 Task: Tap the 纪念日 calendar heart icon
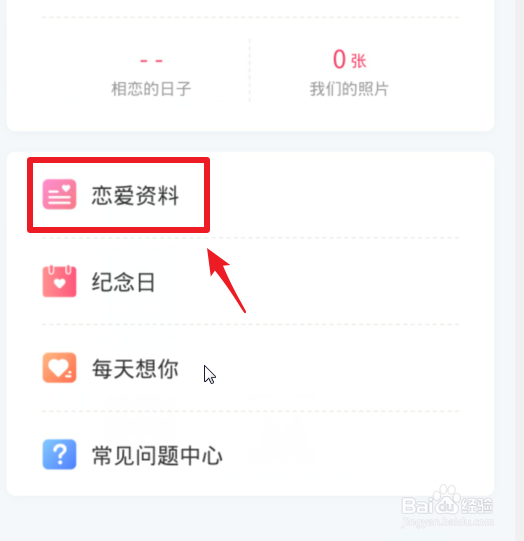(x=59, y=281)
